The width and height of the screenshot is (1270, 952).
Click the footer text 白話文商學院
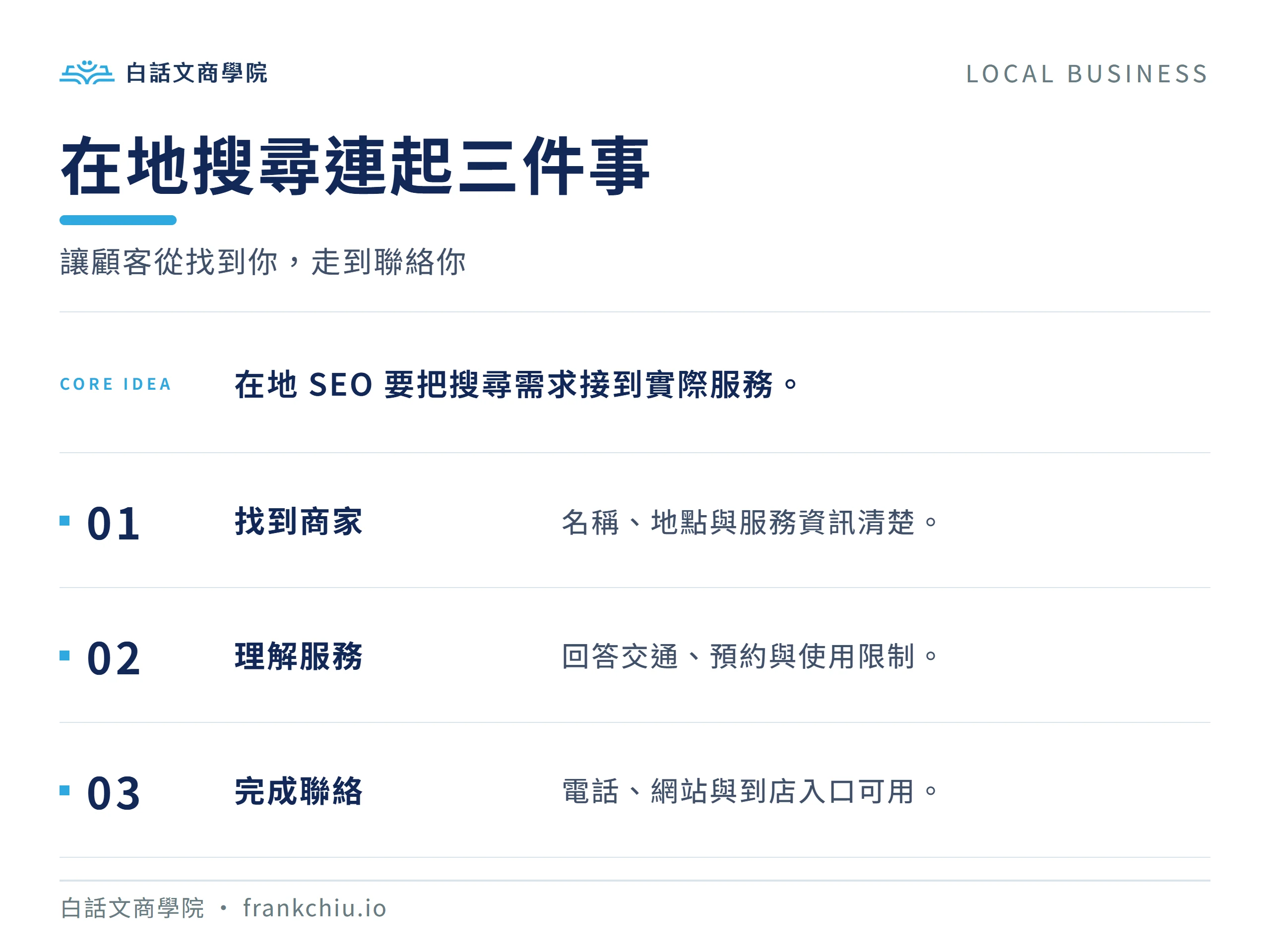coord(132,908)
